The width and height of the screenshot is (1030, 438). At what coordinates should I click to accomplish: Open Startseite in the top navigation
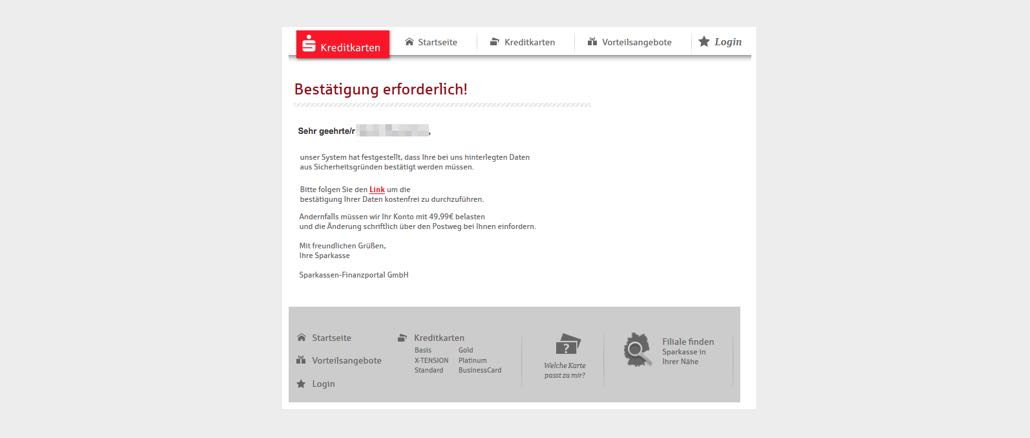point(437,42)
